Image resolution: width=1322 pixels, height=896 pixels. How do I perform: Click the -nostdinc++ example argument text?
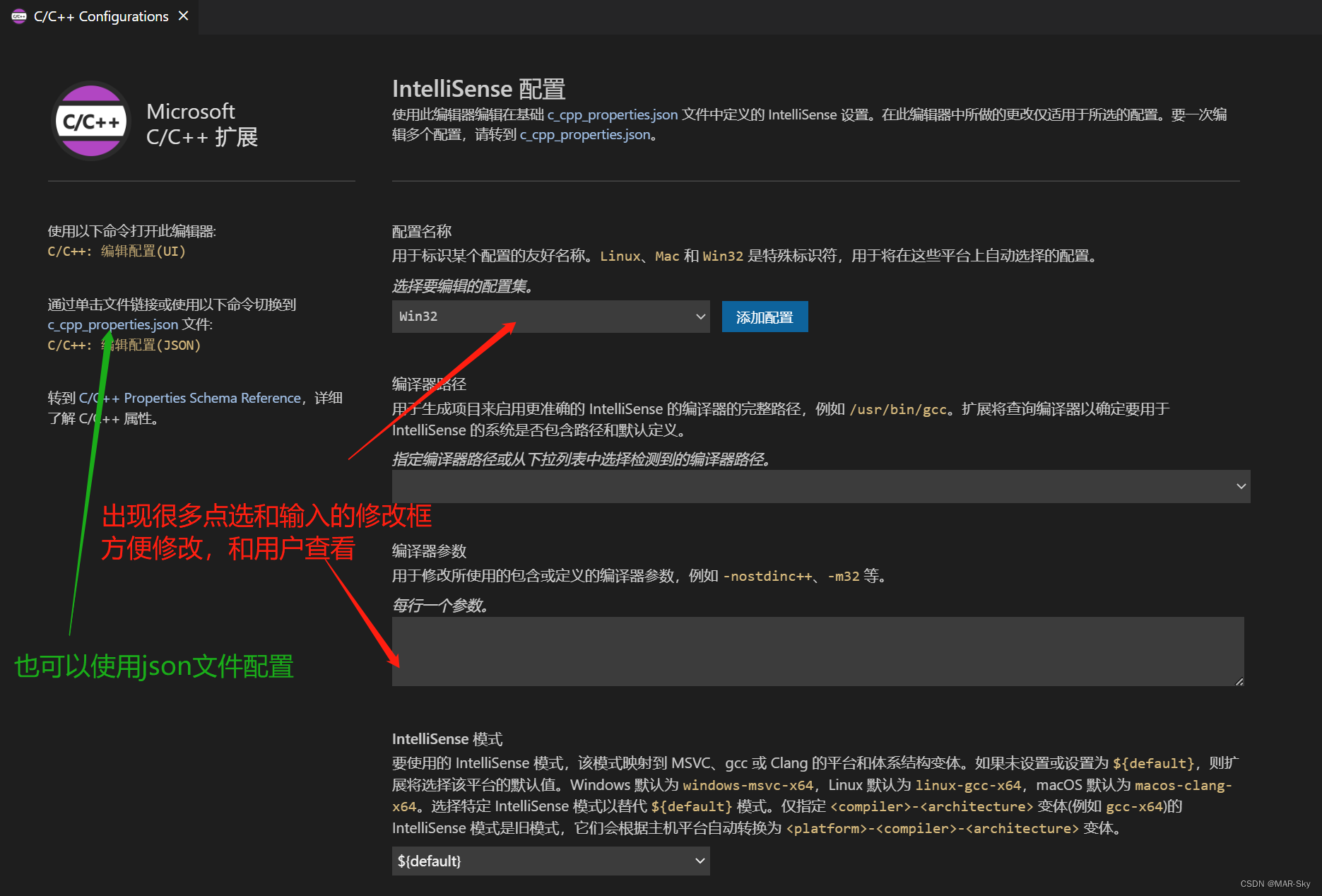click(768, 576)
